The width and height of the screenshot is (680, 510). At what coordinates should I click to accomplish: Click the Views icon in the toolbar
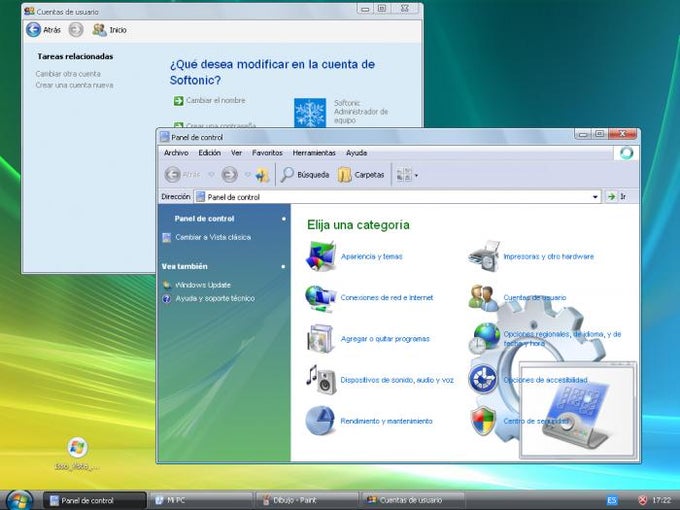pyautogui.click(x=404, y=175)
